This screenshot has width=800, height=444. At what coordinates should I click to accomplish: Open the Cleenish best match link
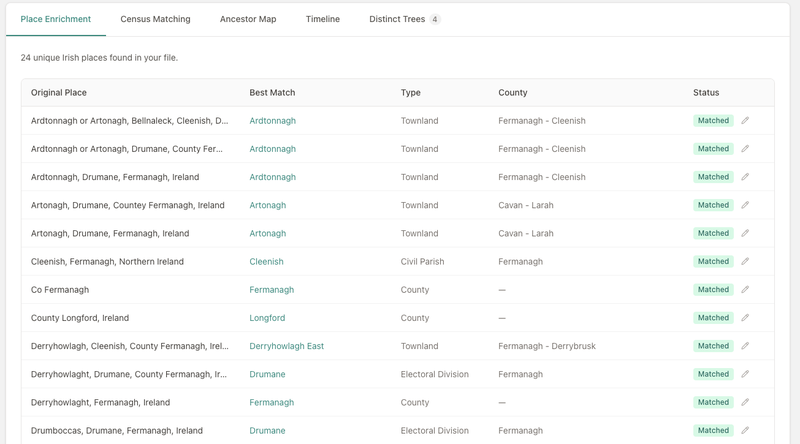point(266,261)
